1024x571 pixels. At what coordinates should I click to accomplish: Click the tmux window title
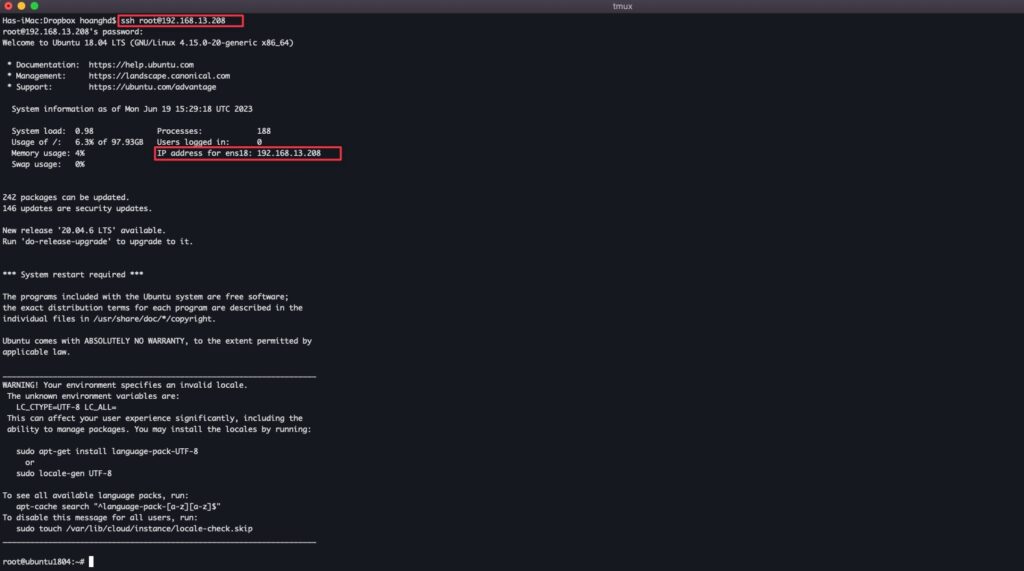[622, 7]
